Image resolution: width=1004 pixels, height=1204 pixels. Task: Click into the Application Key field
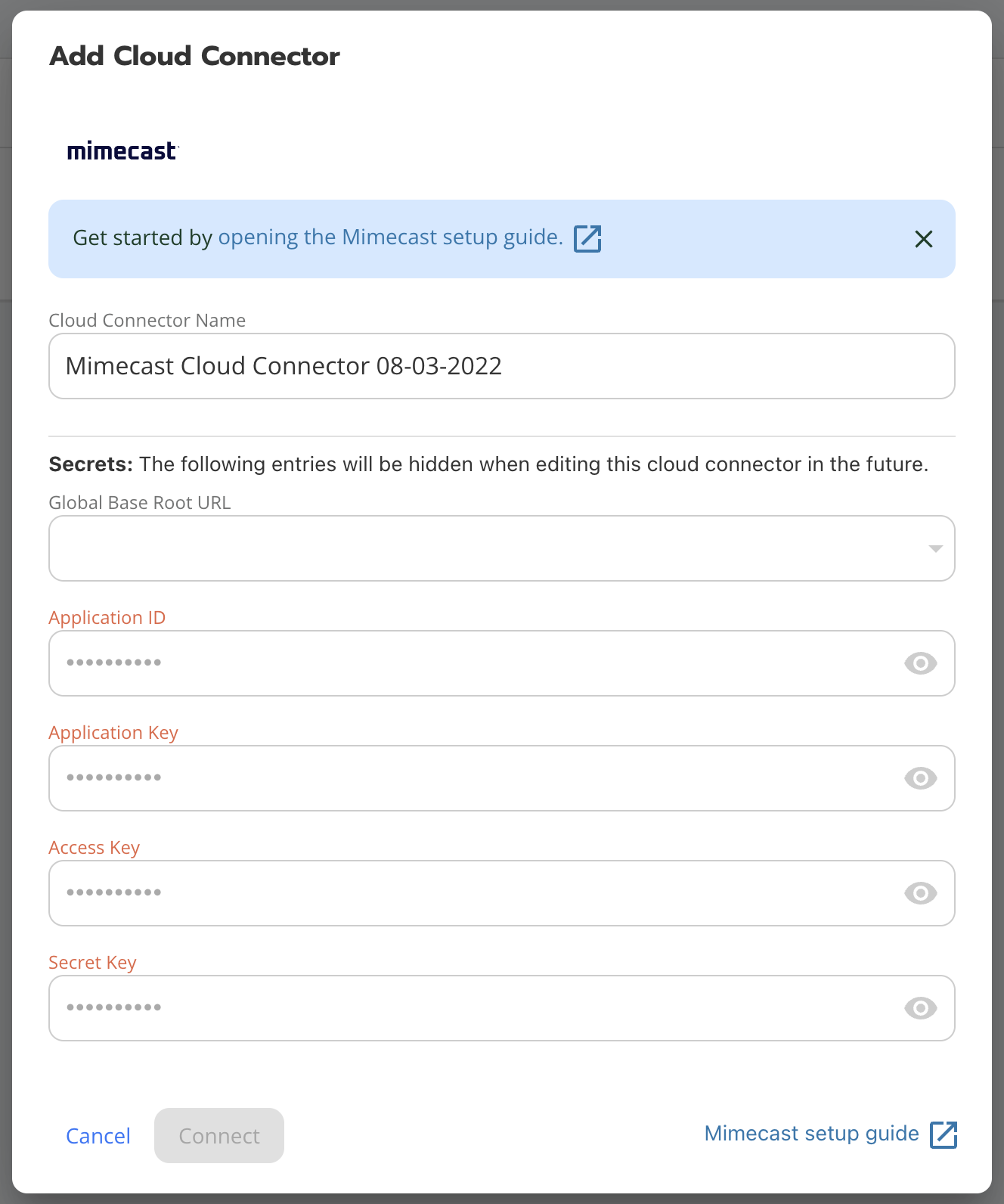click(x=469, y=778)
